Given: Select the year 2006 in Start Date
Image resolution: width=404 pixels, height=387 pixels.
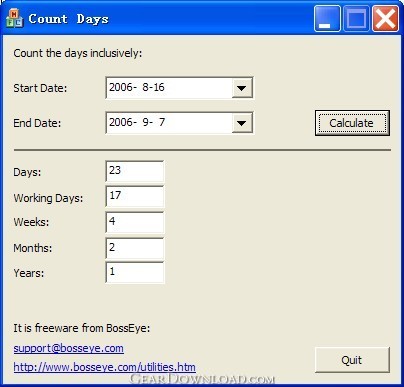Looking at the screenshot, I should [121, 87].
